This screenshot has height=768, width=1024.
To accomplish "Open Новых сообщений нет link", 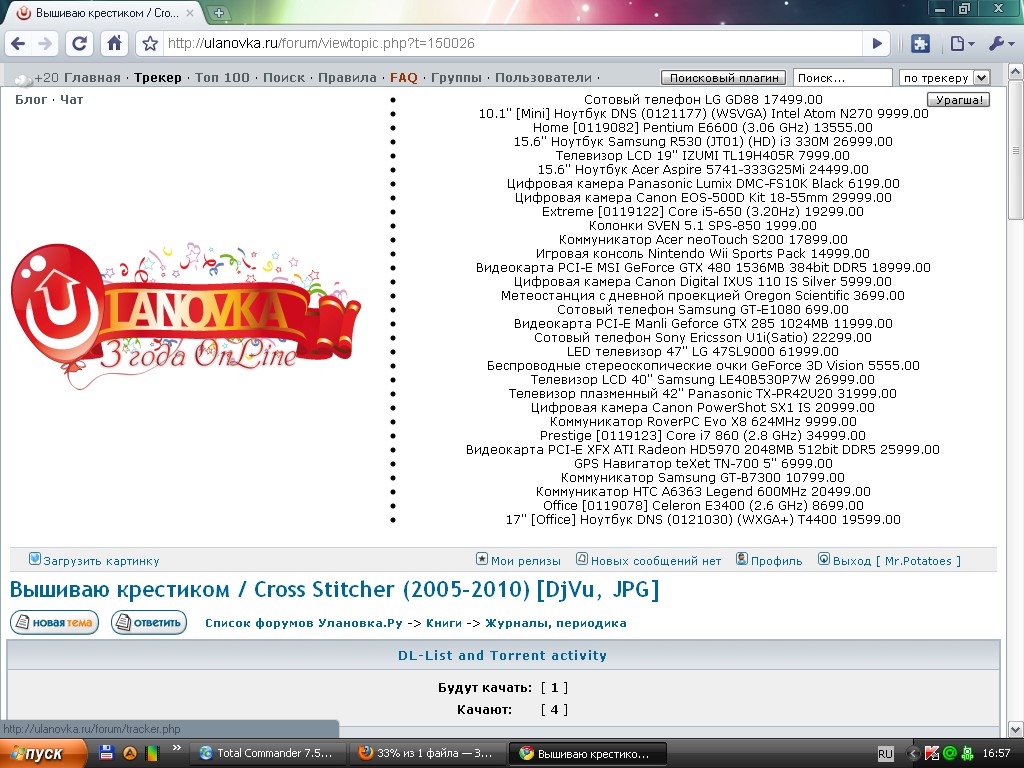I will 656,561.
